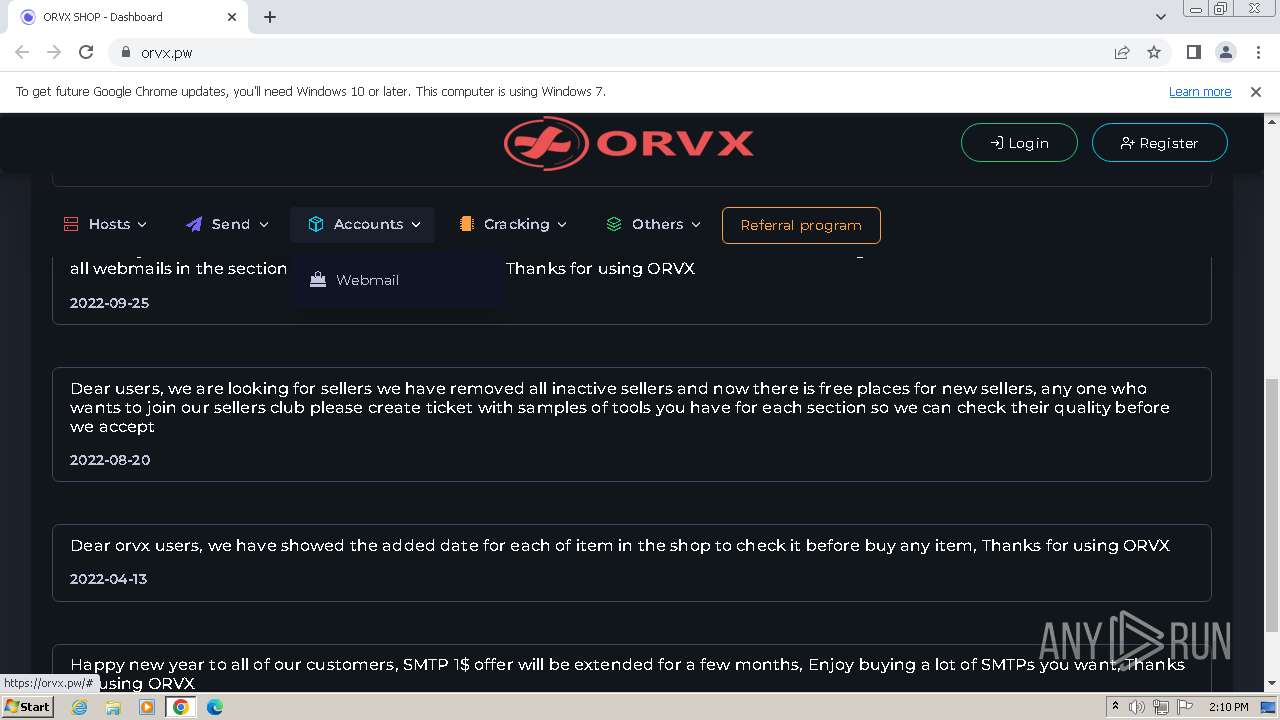The height and width of the screenshot is (720, 1280).
Task: Expand the Hosts dropdown menu
Action: click(x=105, y=224)
